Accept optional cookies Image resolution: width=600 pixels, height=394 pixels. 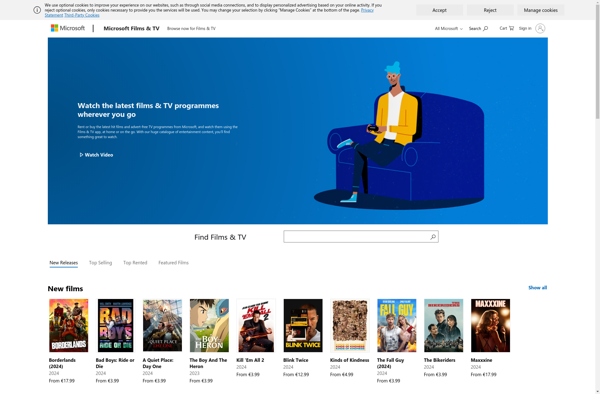[439, 10]
